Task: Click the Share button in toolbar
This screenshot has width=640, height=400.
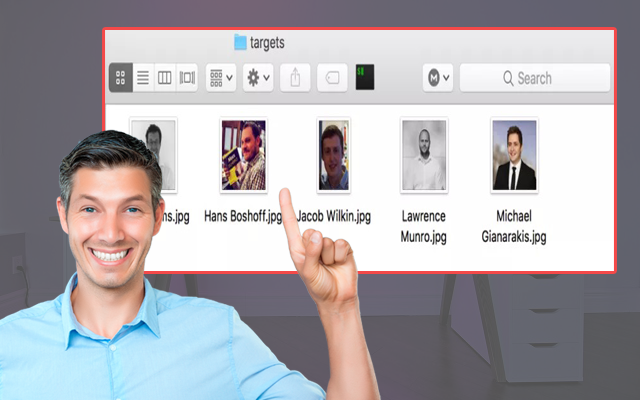Action: click(295, 78)
